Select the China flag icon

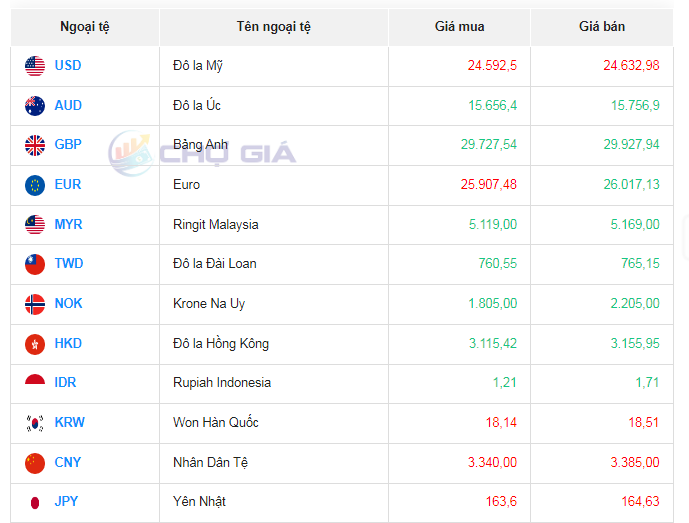coord(35,463)
